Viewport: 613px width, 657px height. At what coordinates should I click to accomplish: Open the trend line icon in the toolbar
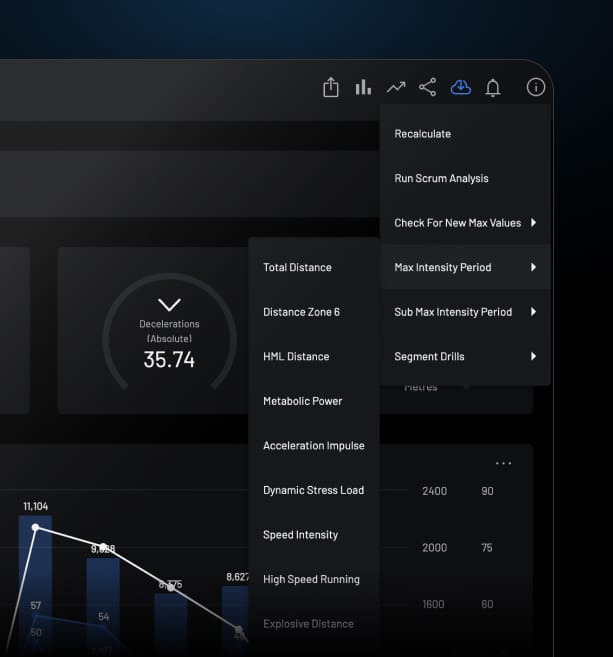coord(396,87)
